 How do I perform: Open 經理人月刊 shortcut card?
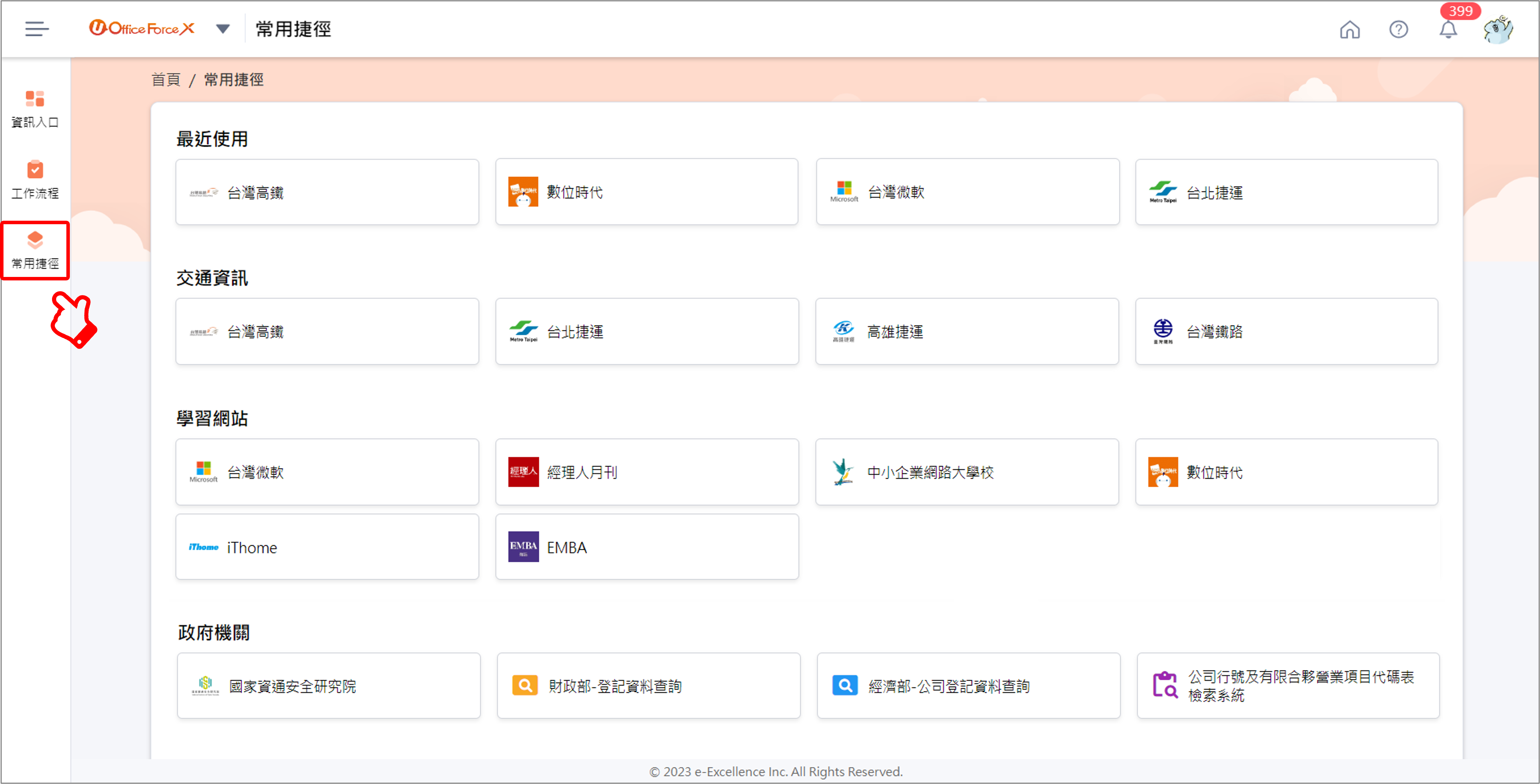click(647, 471)
